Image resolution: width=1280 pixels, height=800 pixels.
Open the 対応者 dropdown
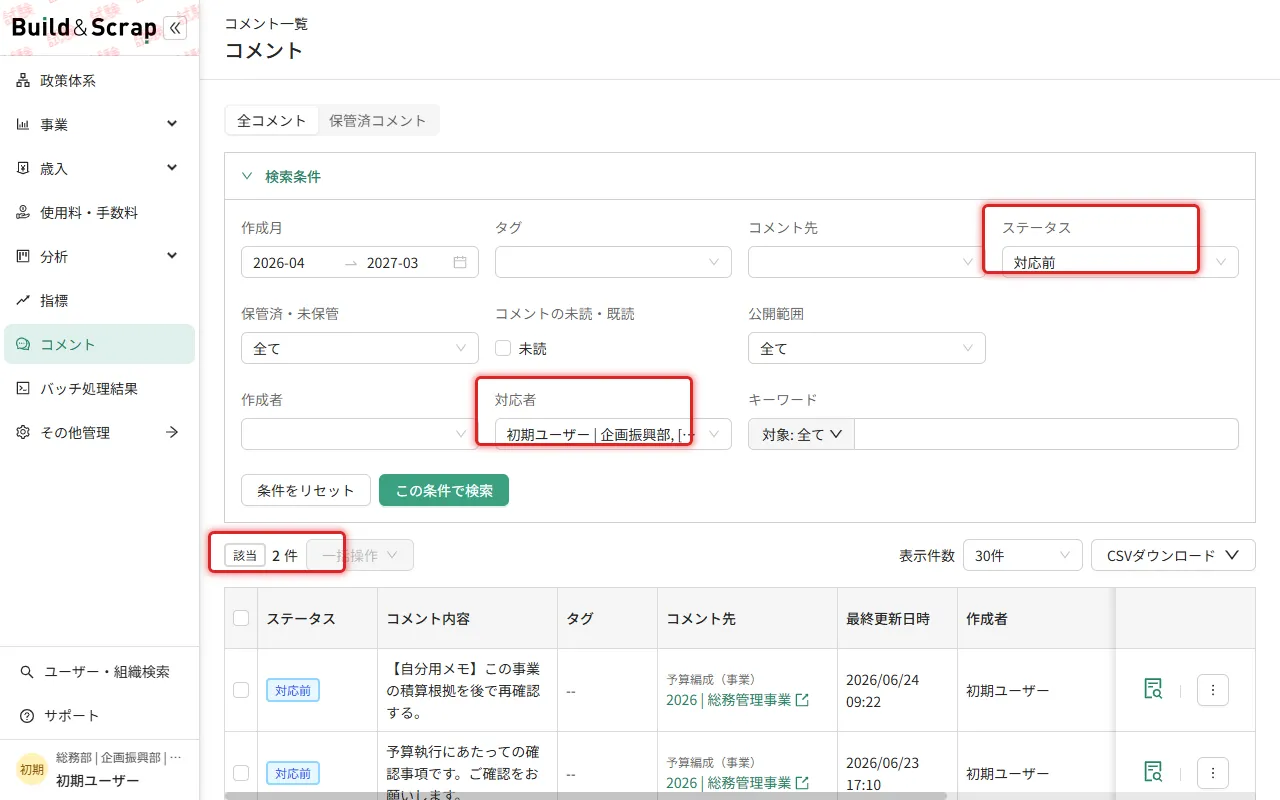point(613,434)
